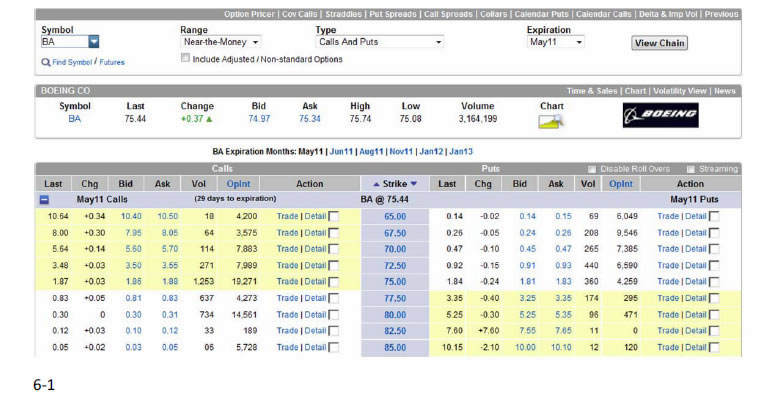Click the 82.50 strike price
The height and width of the screenshot is (409, 767).
click(395, 331)
